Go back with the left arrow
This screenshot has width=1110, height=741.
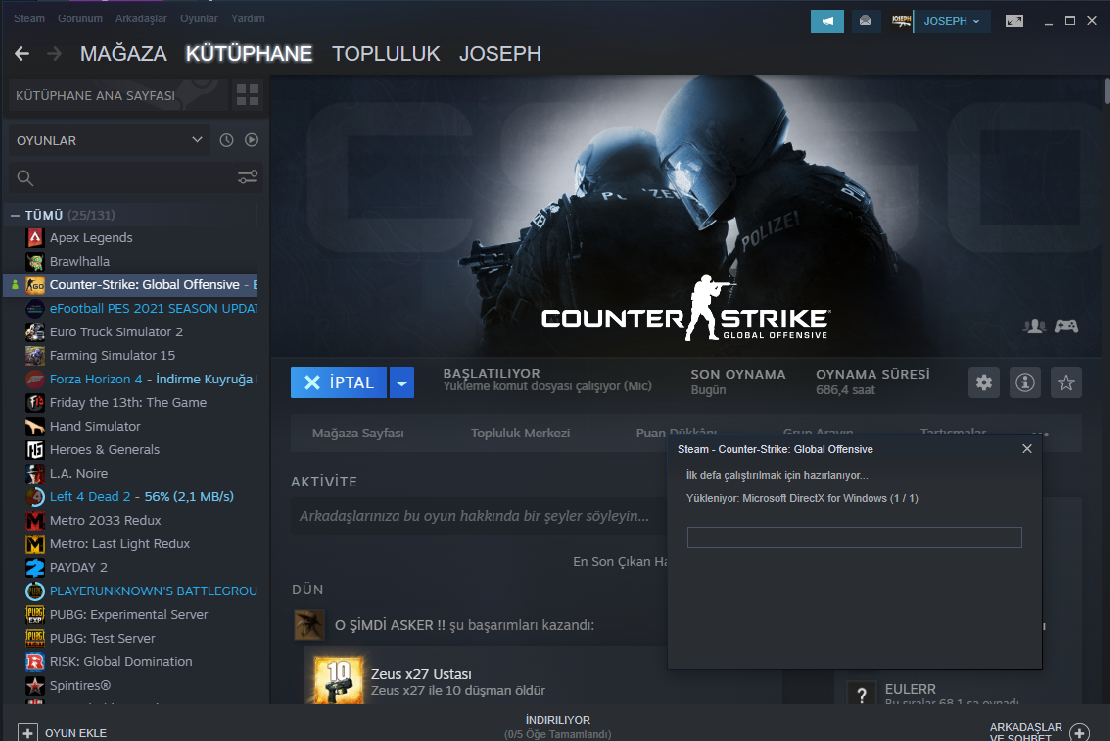click(22, 53)
